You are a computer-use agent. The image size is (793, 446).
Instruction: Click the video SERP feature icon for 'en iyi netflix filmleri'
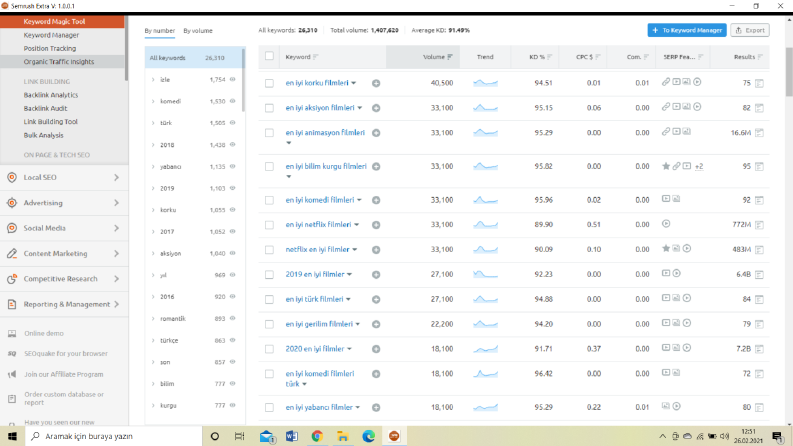pos(666,224)
